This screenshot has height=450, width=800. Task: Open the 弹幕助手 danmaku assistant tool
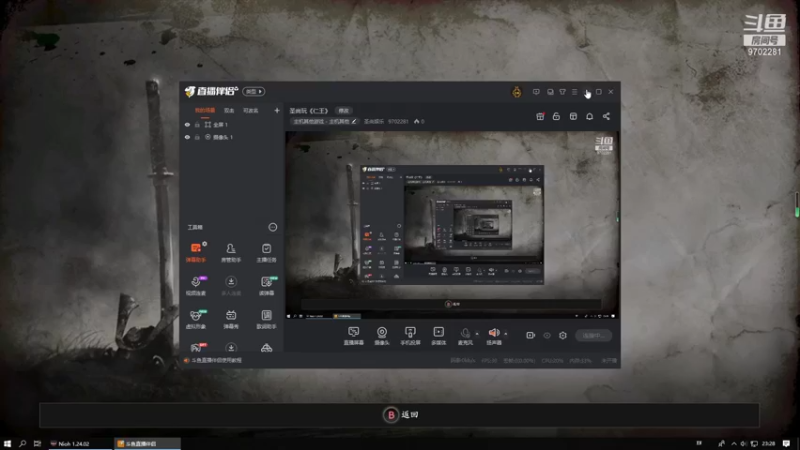click(196, 252)
